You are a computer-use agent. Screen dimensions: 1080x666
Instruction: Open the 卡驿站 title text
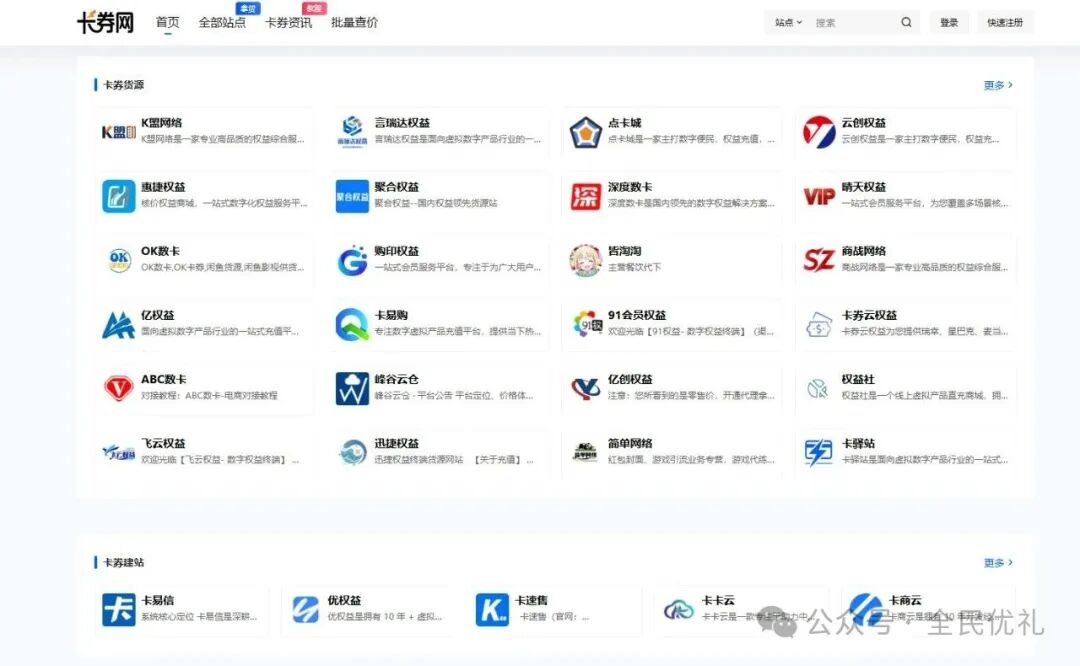click(x=858, y=443)
